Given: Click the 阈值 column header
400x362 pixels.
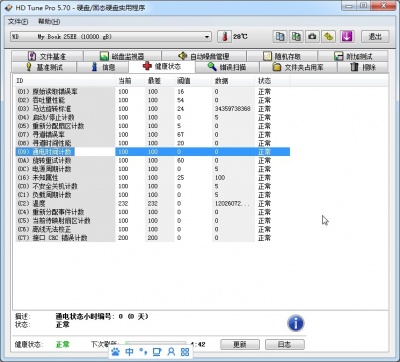Looking at the screenshot, I should 193,81.
